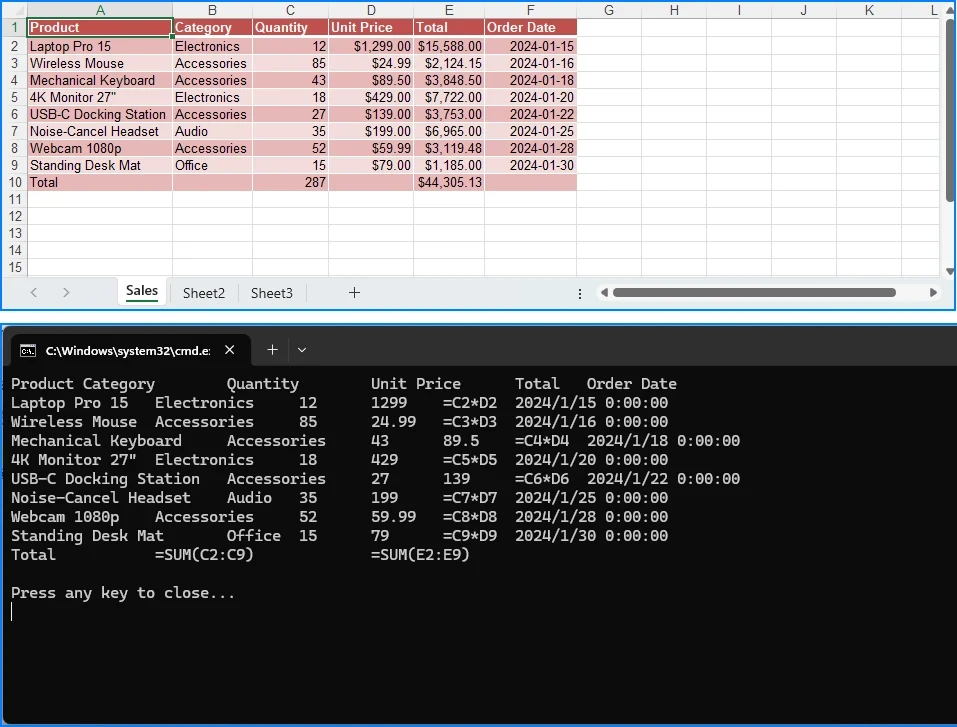Viewport: 957px width, 727px height.
Task: Click 'Press any key to close...' line
Action: coord(123,593)
